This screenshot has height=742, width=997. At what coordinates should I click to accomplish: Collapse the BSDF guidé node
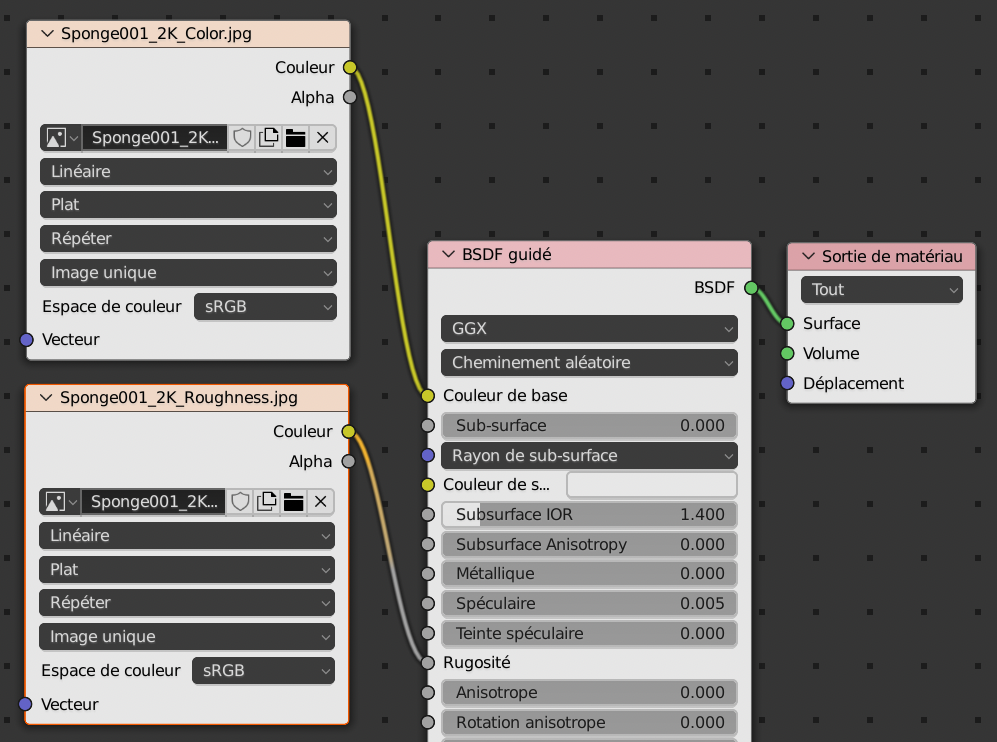[x=448, y=255]
